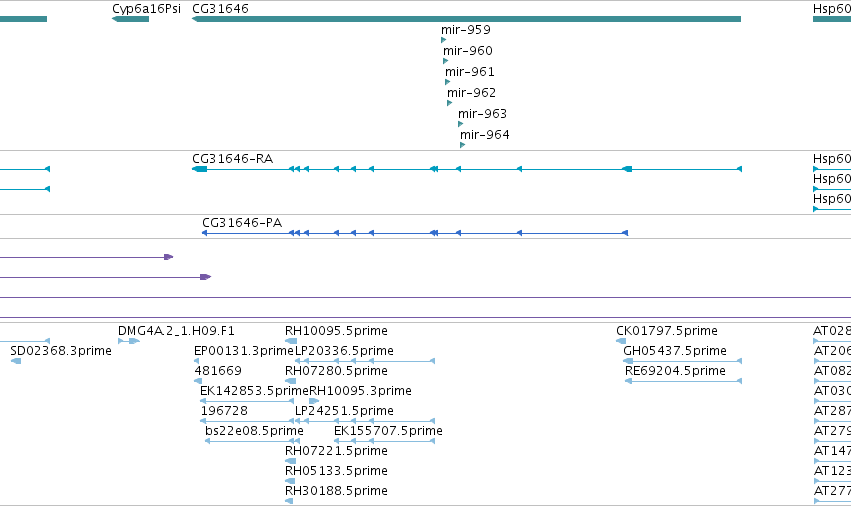Viewport: 851px width, 506px height.
Task: Click the EK155707.5prime EST alignment
Action: 384,441
